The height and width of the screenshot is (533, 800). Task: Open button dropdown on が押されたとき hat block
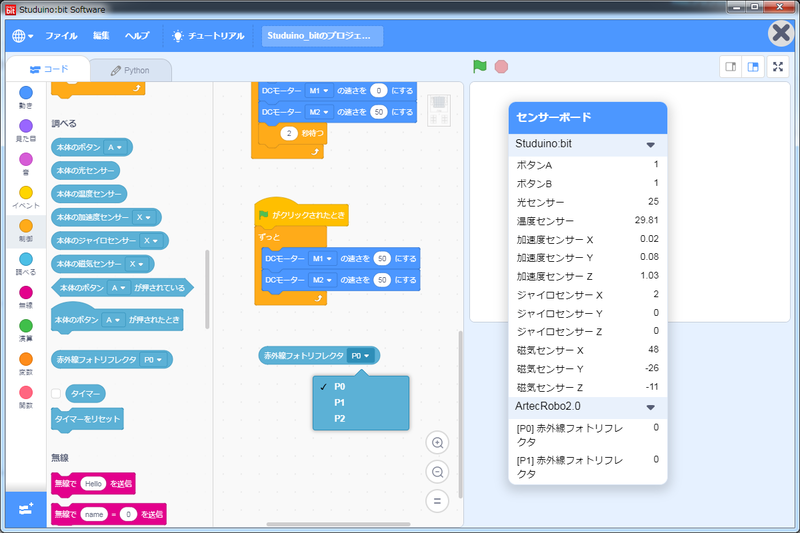click(x=113, y=320)
